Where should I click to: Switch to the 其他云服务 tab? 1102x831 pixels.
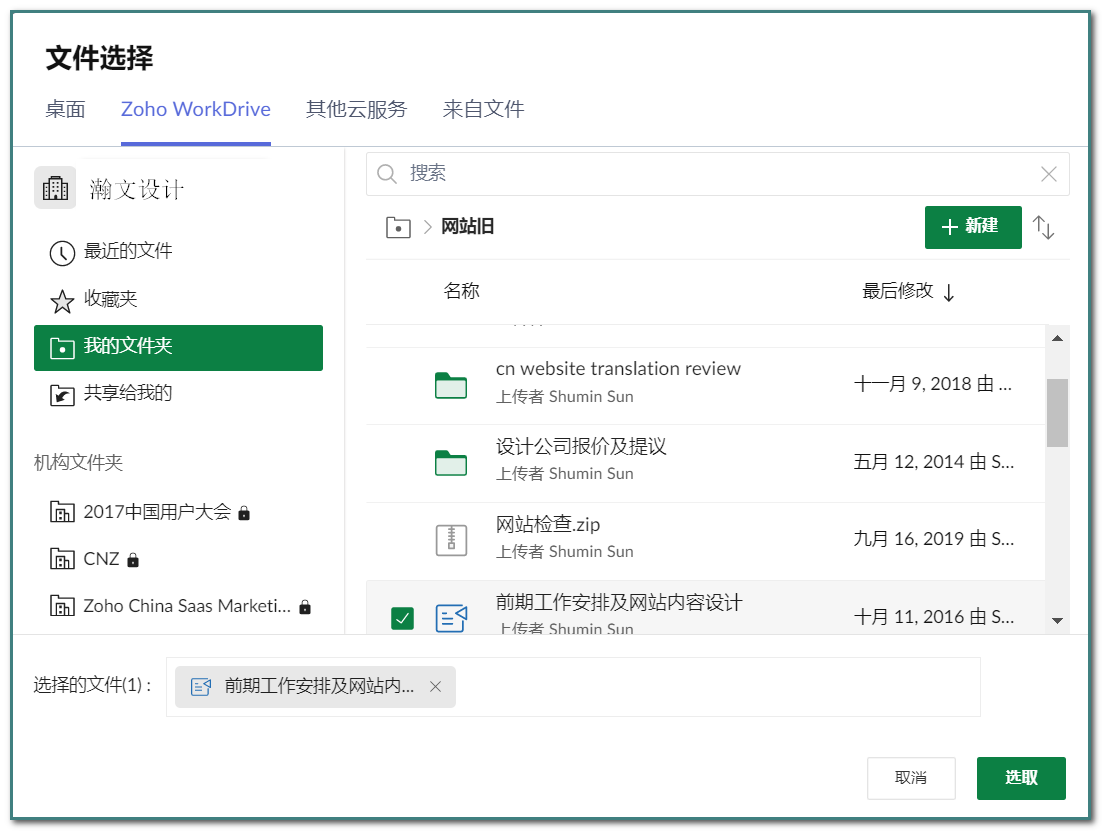356,110
